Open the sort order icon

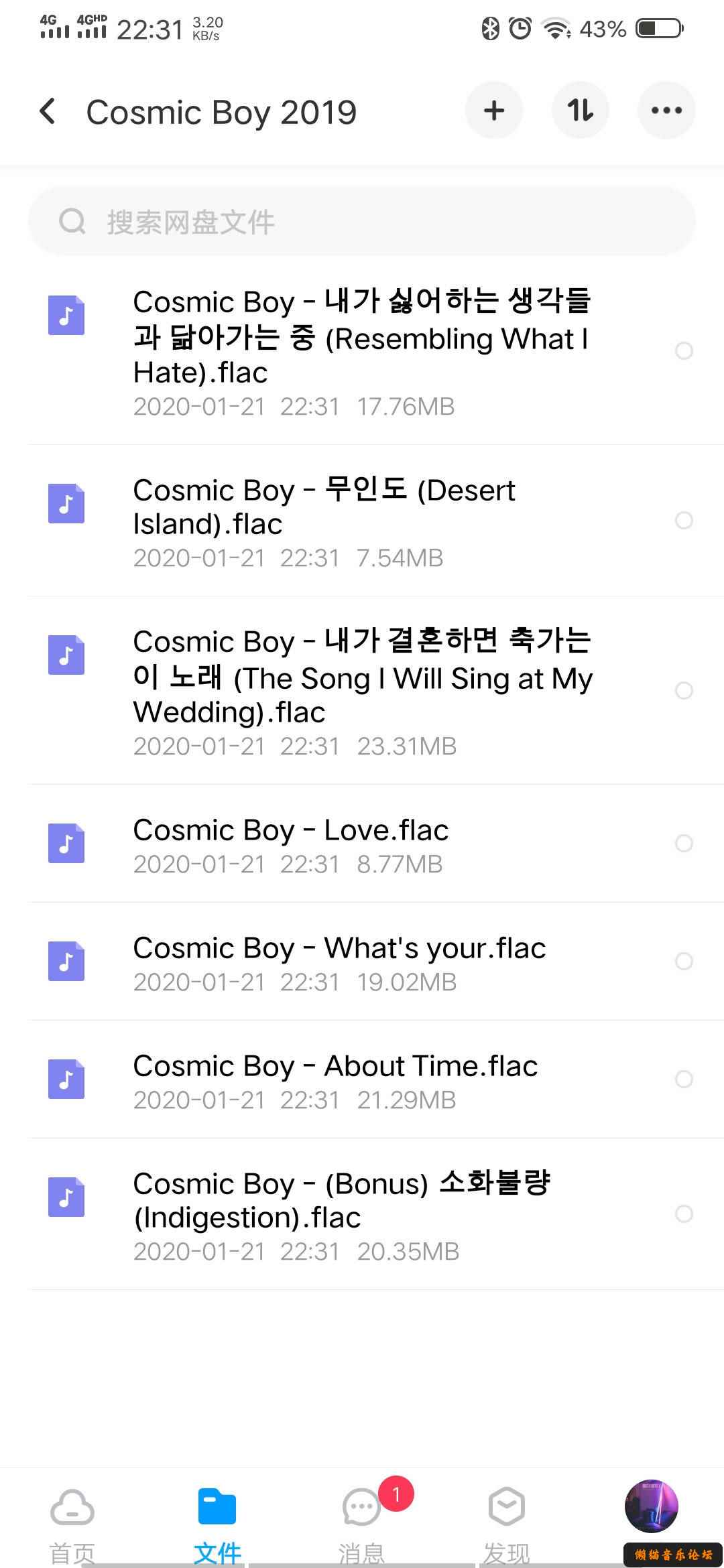[x=580, y=111]
